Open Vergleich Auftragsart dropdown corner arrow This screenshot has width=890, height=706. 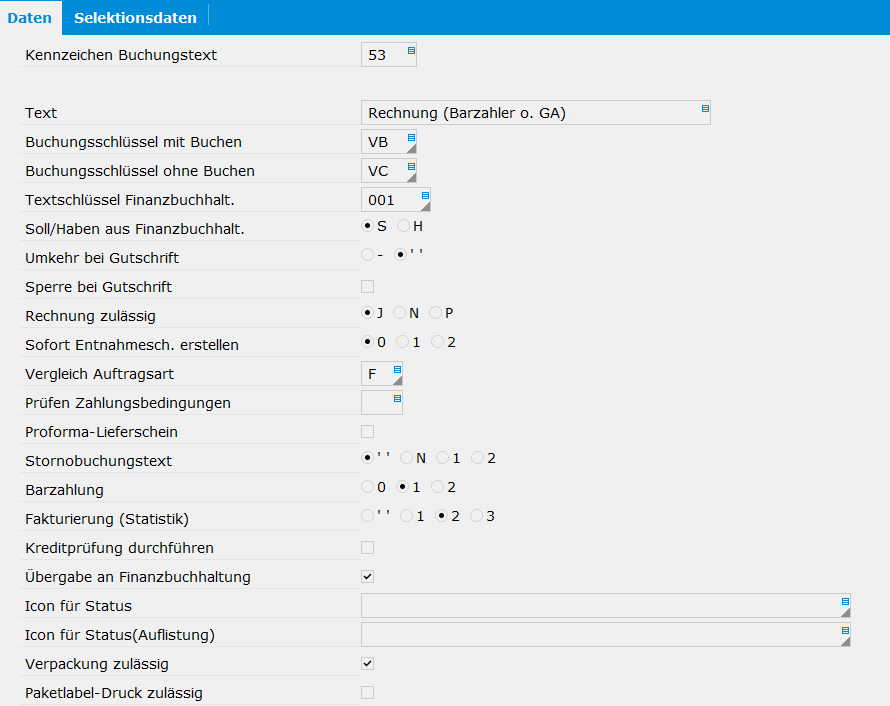[397, 380]
